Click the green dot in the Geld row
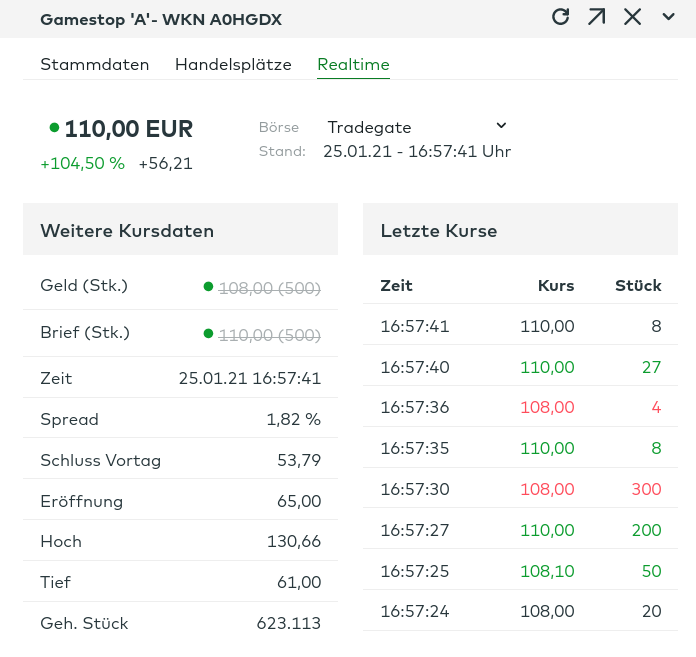 (x=208, y=287)
